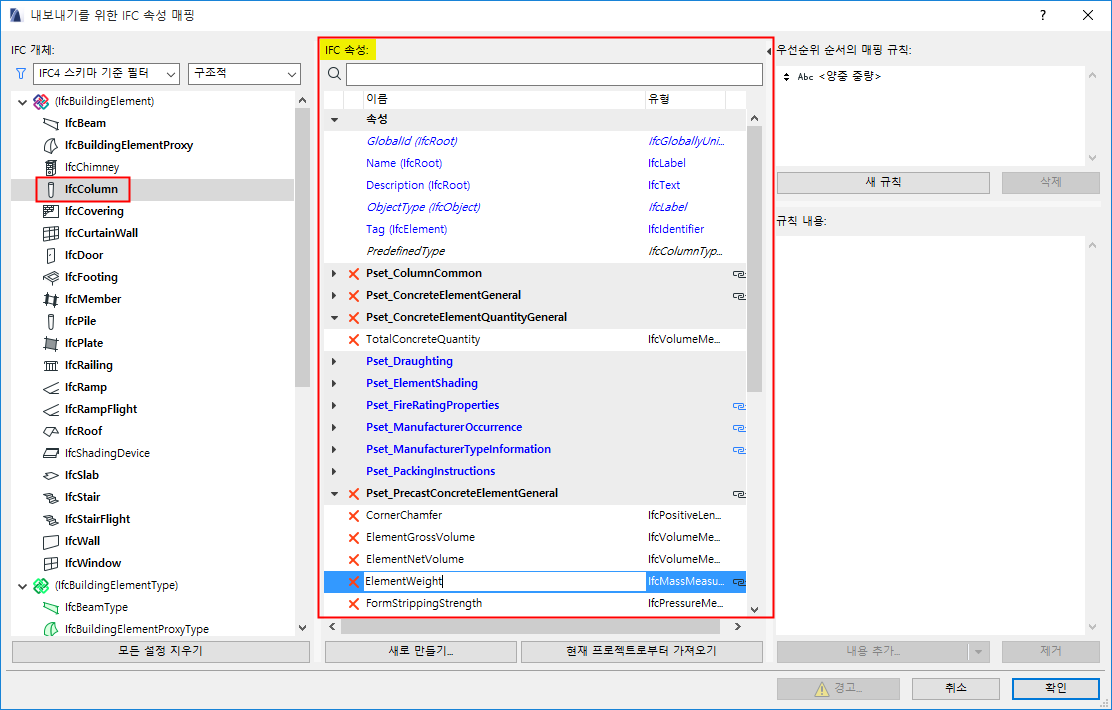
Task: Cancel with the 취소 button
Action: [955, 688]
